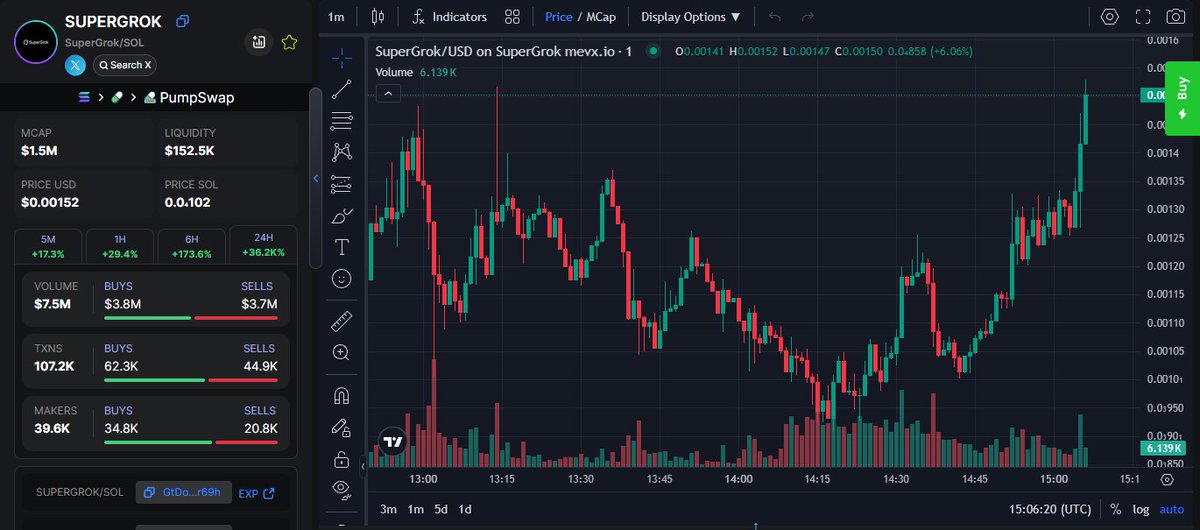Open the EXP explorer link
Screen dimensions: 1200x530
(x=256, y=492)
